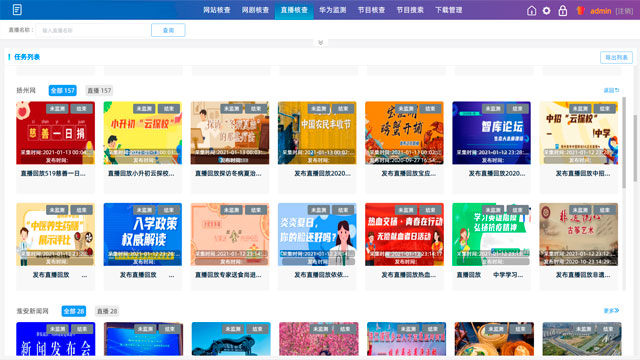Click the 注销 logout link
The image size is (640, 360).
coord(624,11)
